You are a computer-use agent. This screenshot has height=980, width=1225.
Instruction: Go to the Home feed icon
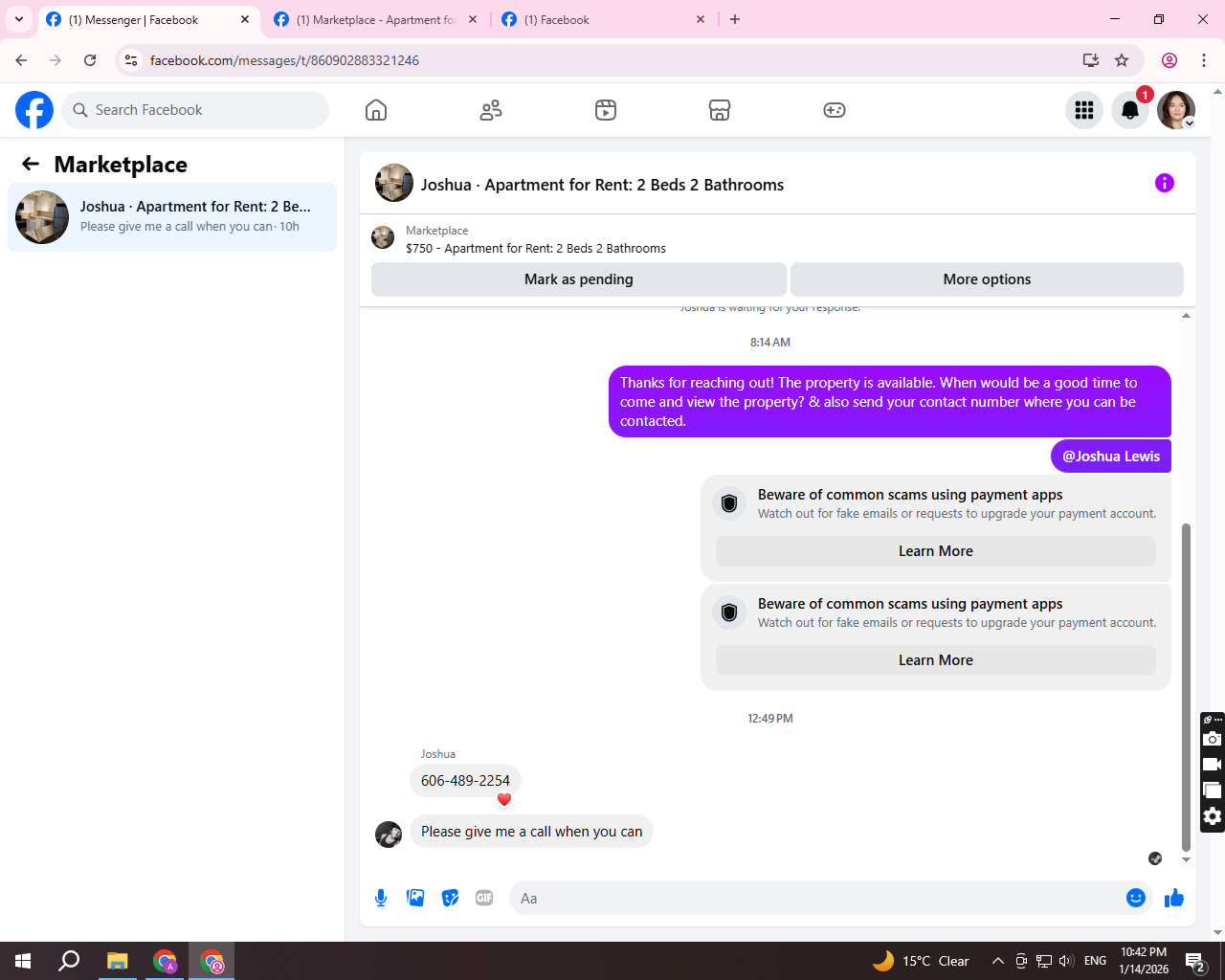coord(376,110)
